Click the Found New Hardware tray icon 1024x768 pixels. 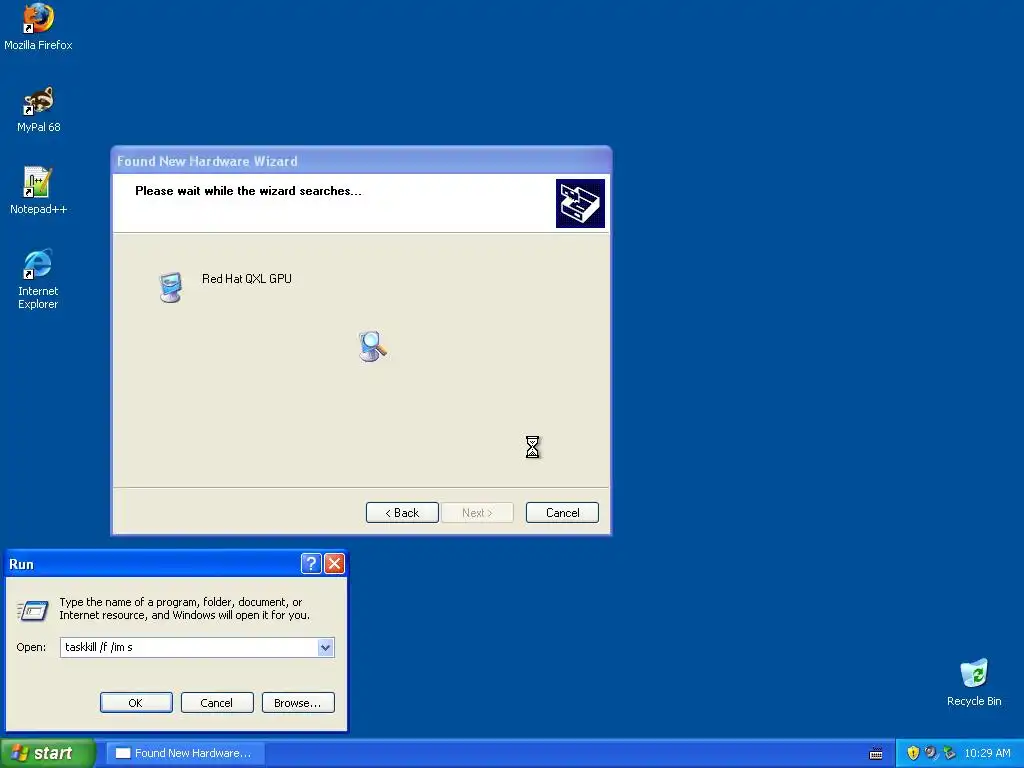click(x=931, y=753)
